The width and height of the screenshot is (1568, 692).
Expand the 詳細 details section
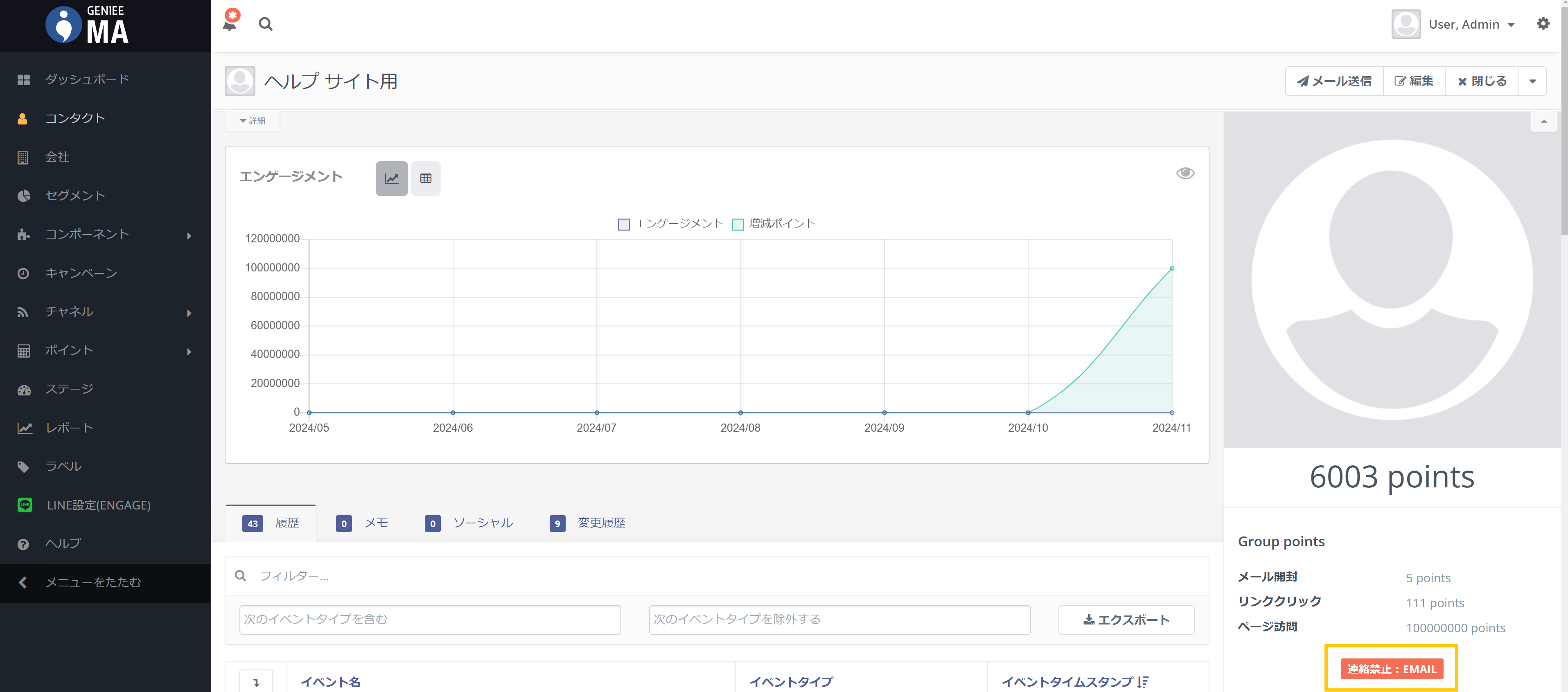point(253,120)
